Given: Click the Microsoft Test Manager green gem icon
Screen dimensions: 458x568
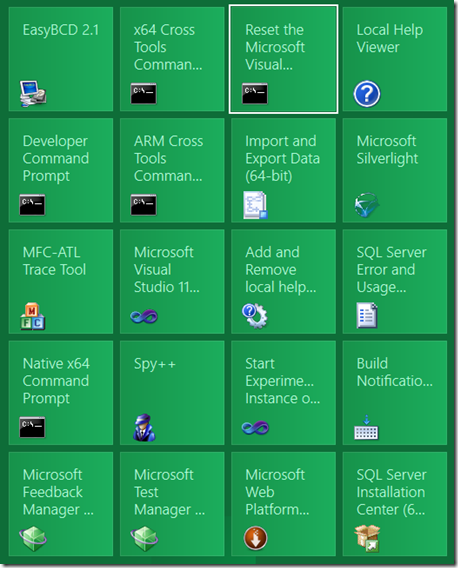Looking at the screenshot, I should click(144, 539).
